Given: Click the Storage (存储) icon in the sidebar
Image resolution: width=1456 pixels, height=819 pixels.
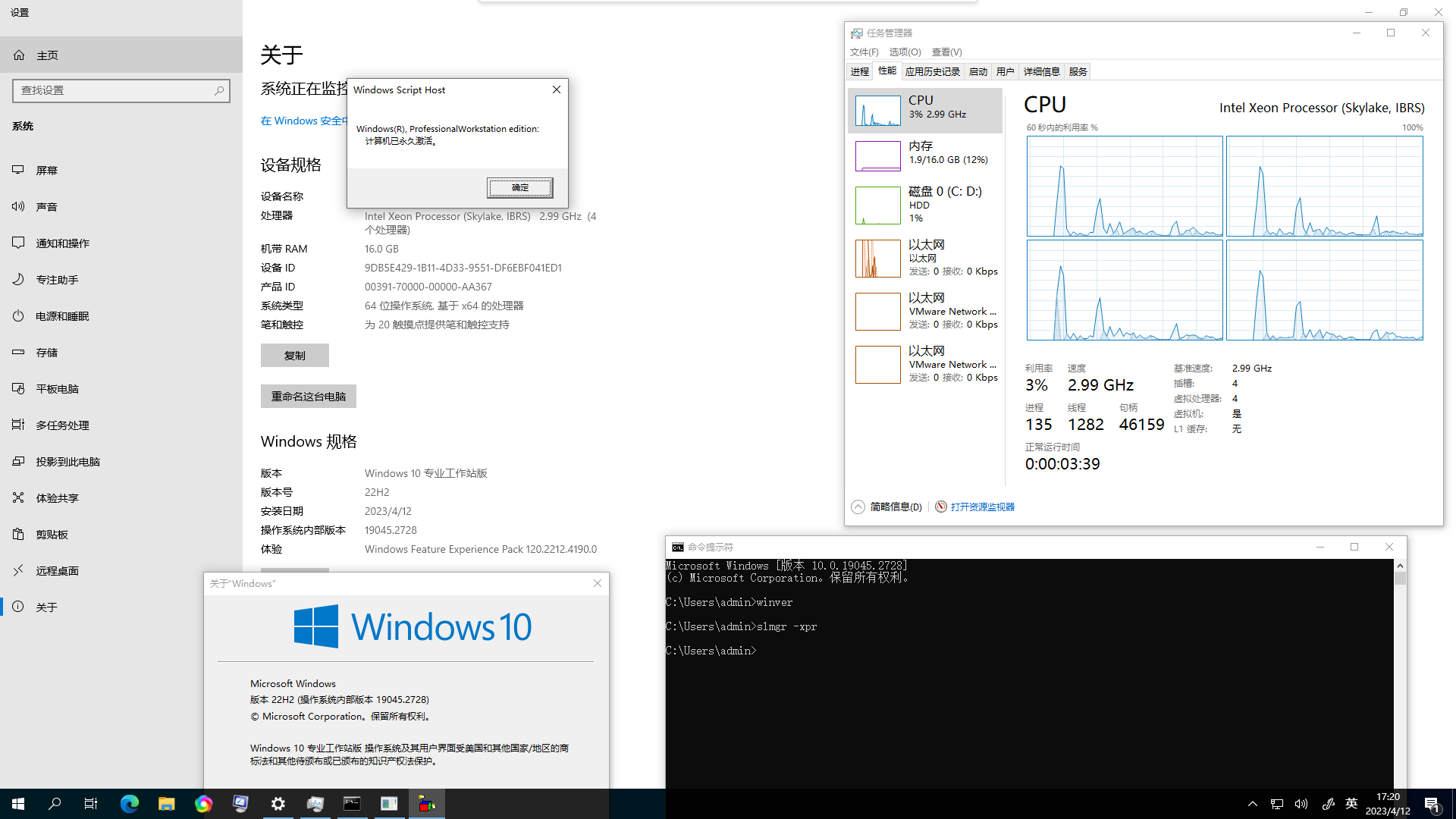Looking at the screenshot, I should pyautogui.click(x=18, y=352).
